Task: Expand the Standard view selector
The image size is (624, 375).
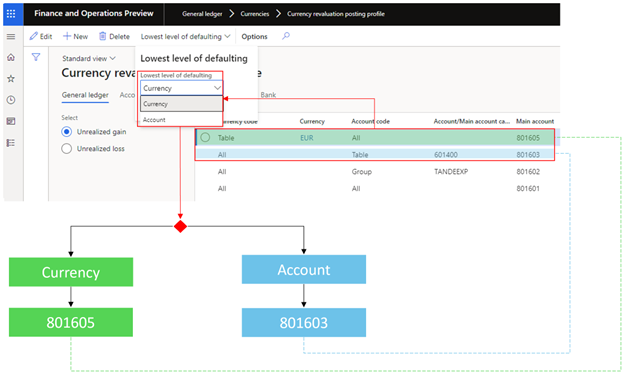Action: pos(89,59)
